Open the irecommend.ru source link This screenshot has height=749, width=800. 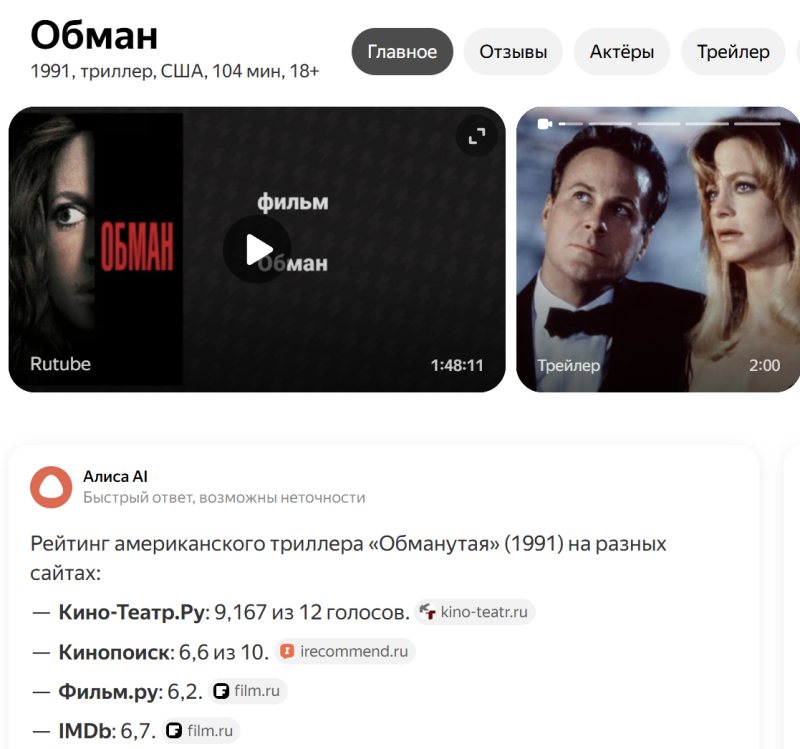point(345,651)
